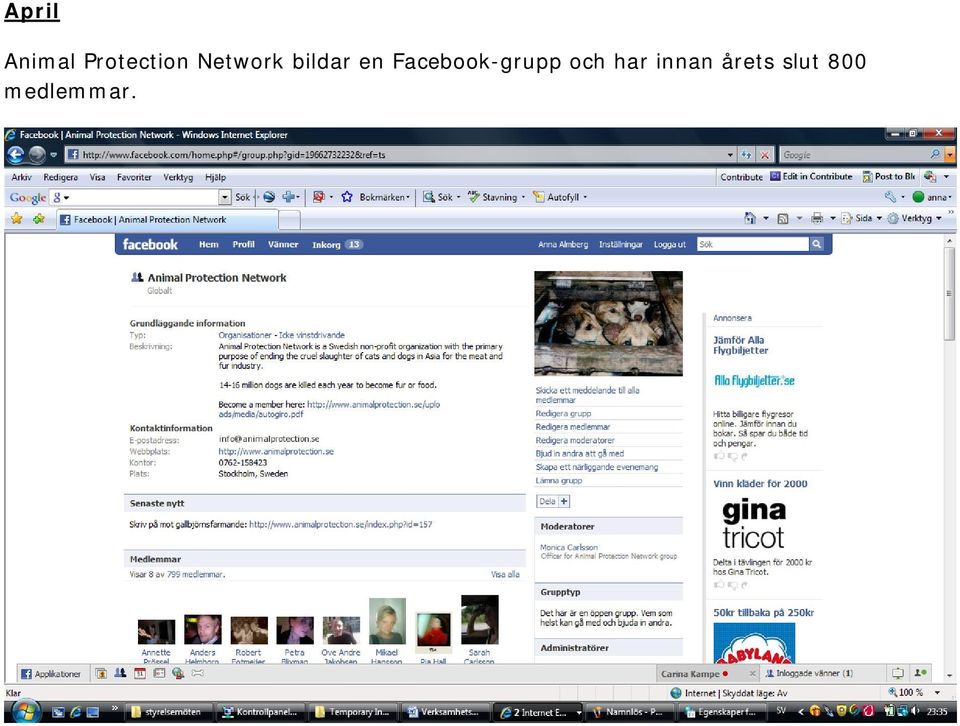The height and width of the screenshot is (726, 960).
Task: Click Facebook chat bar friends icon
Action: 121,673
